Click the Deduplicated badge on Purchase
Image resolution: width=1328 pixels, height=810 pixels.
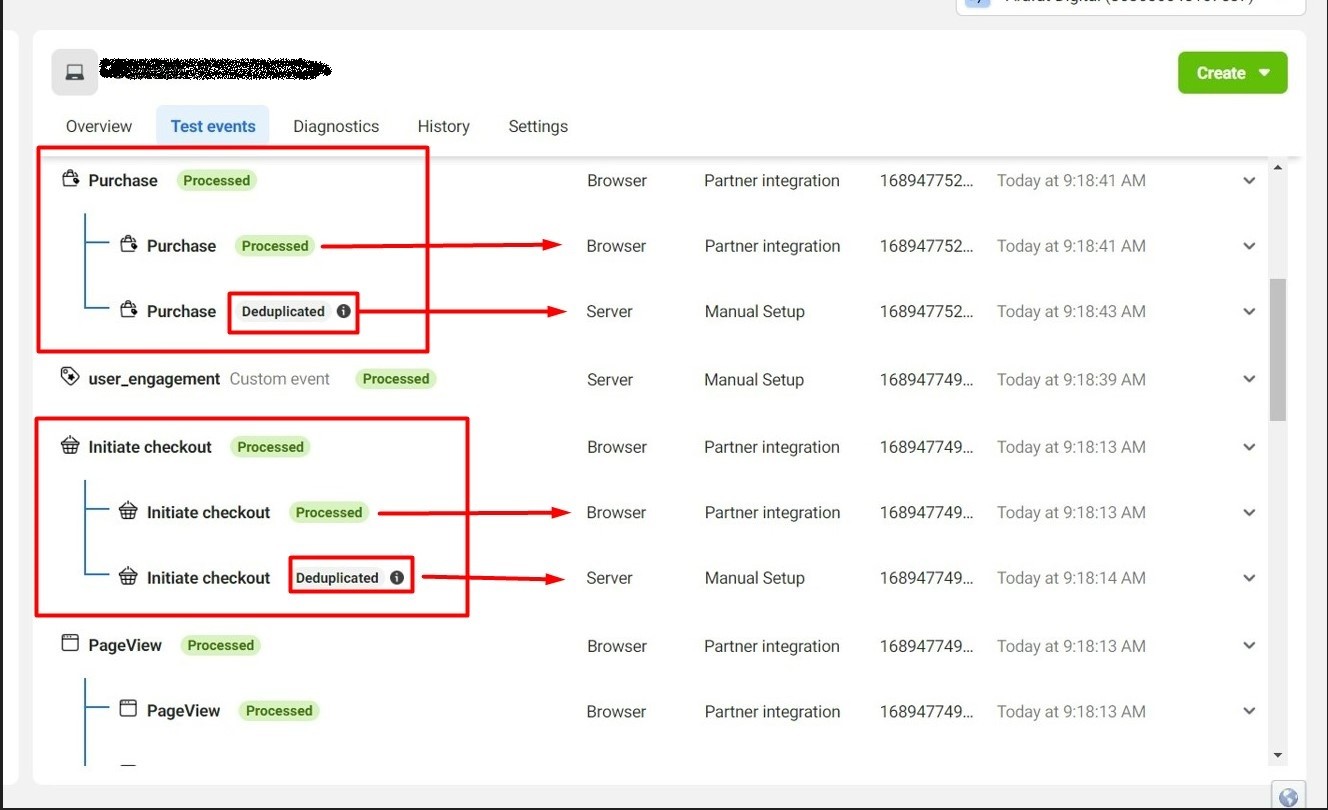[x=283, y=311]
